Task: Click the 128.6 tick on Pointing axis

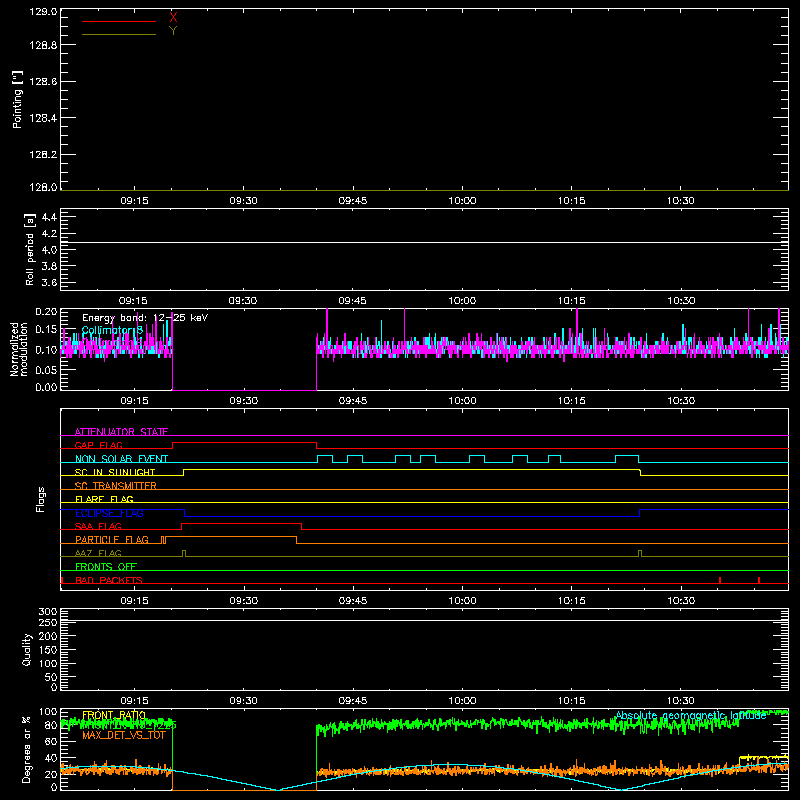Action: coord(43,82)
